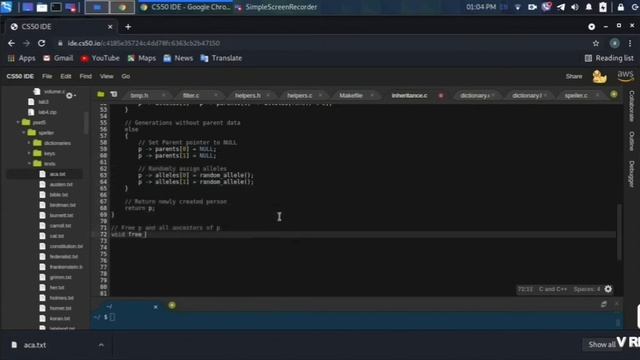Reload the Chrome page
640x360 pixels.
coord(42,43)
